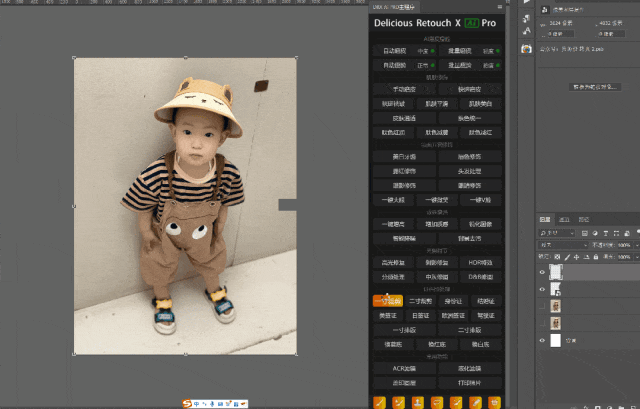Select the top layer's thumbnail

coord(556,272)
